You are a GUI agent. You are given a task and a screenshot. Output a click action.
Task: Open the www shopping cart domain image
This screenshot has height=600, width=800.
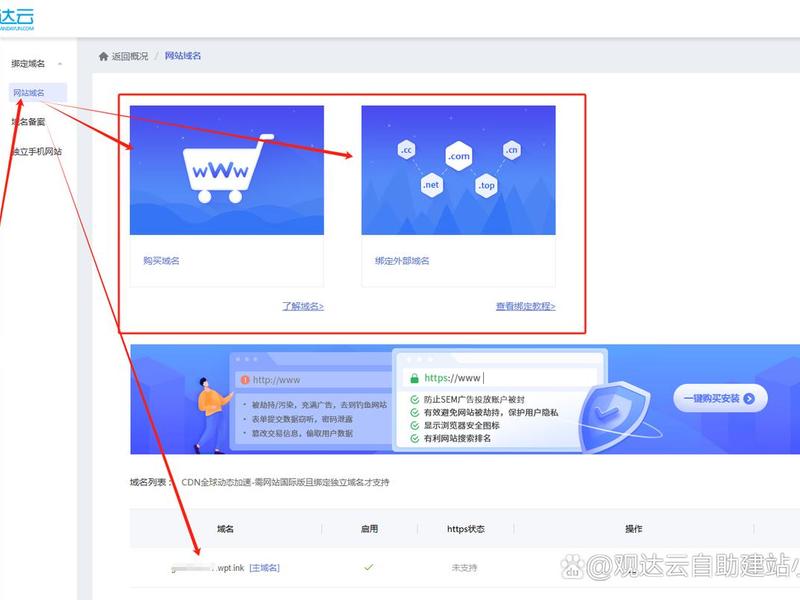coord(227,170)
